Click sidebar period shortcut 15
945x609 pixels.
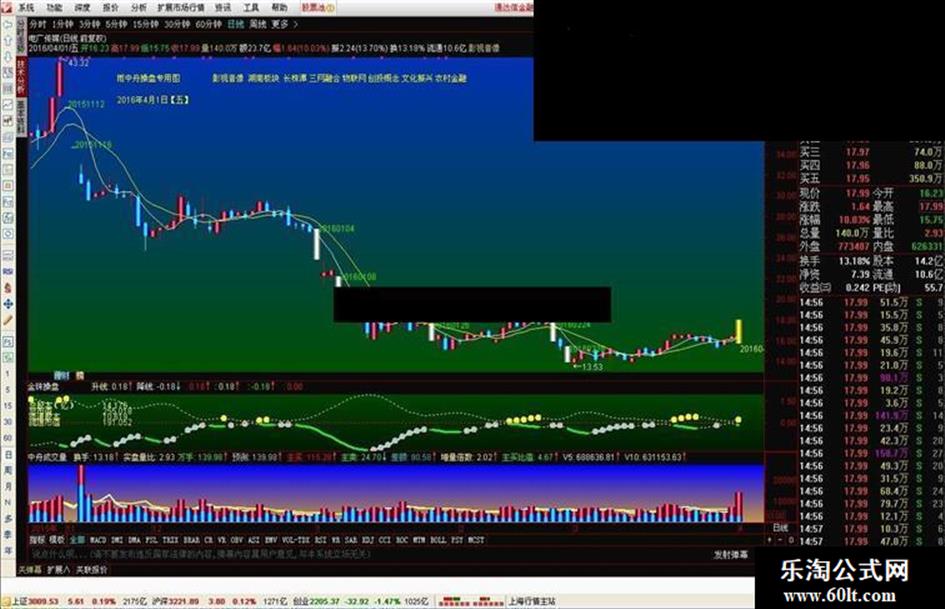coord(8,406)
